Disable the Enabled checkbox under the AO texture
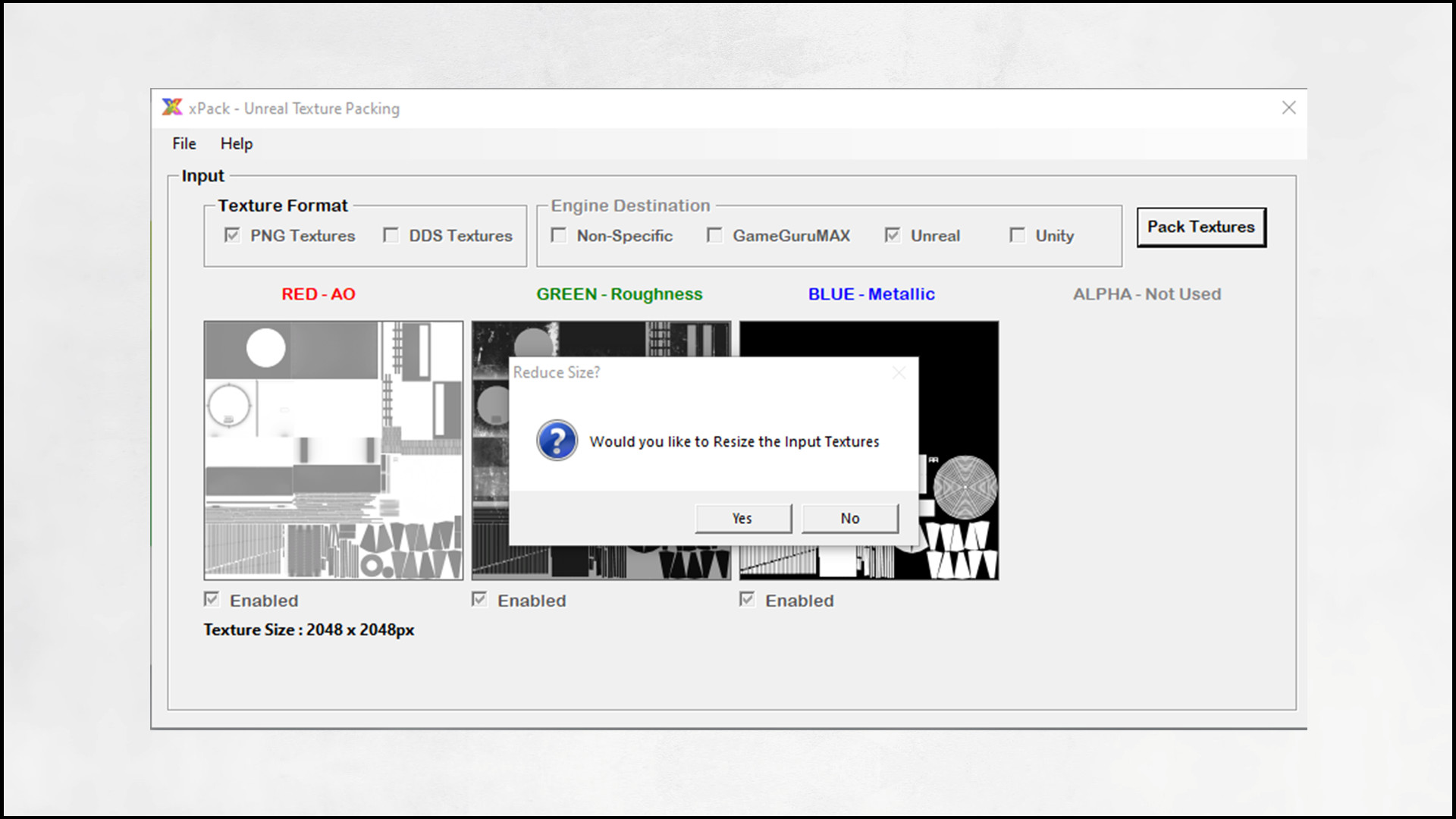Viewport: 1456px width, 819px height. (212, 599)
